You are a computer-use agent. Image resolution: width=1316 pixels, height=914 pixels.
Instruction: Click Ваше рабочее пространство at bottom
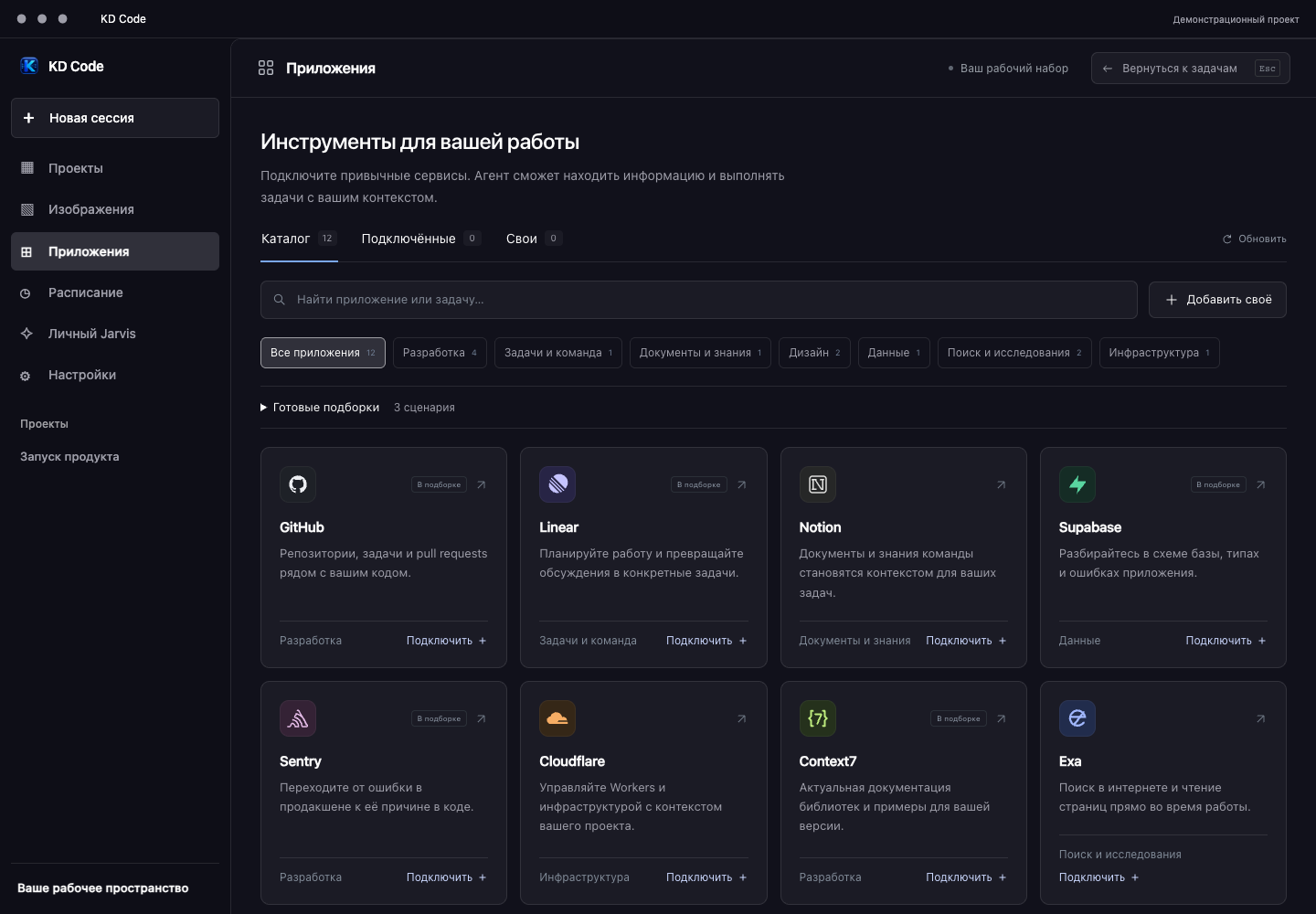(103, 888)
